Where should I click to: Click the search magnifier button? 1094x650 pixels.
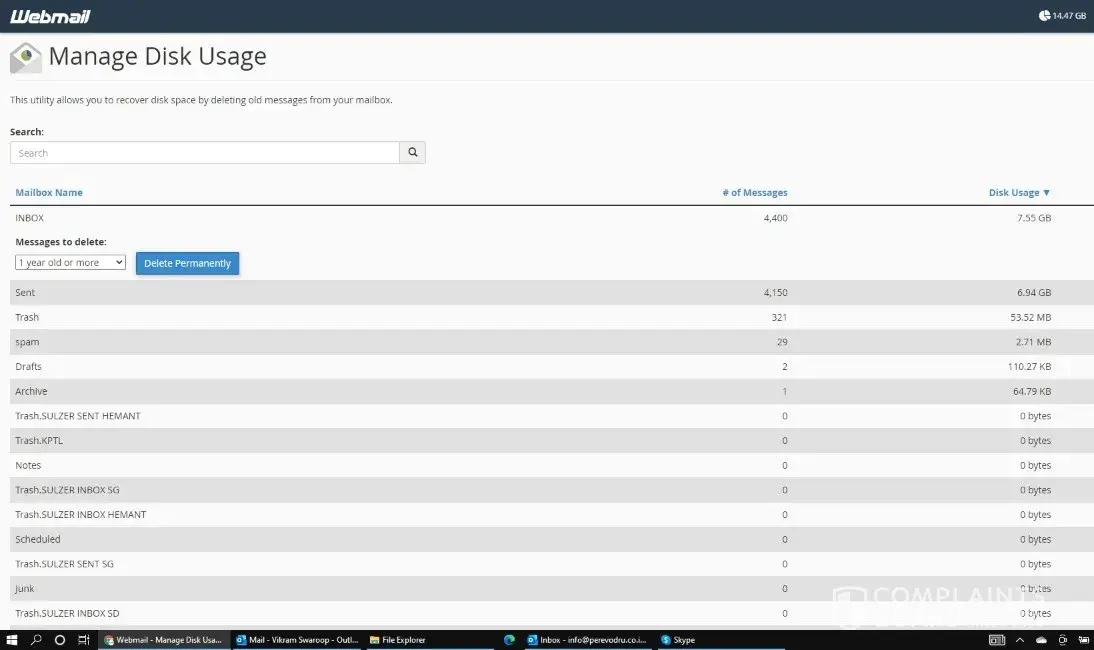(412, 153)
